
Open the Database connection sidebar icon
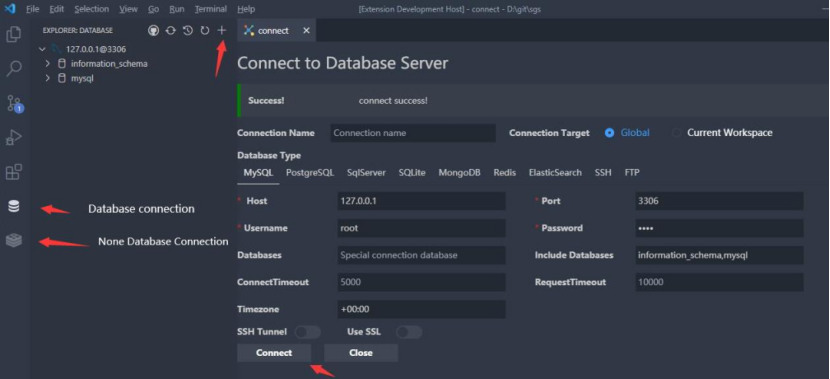click(14, 206)
